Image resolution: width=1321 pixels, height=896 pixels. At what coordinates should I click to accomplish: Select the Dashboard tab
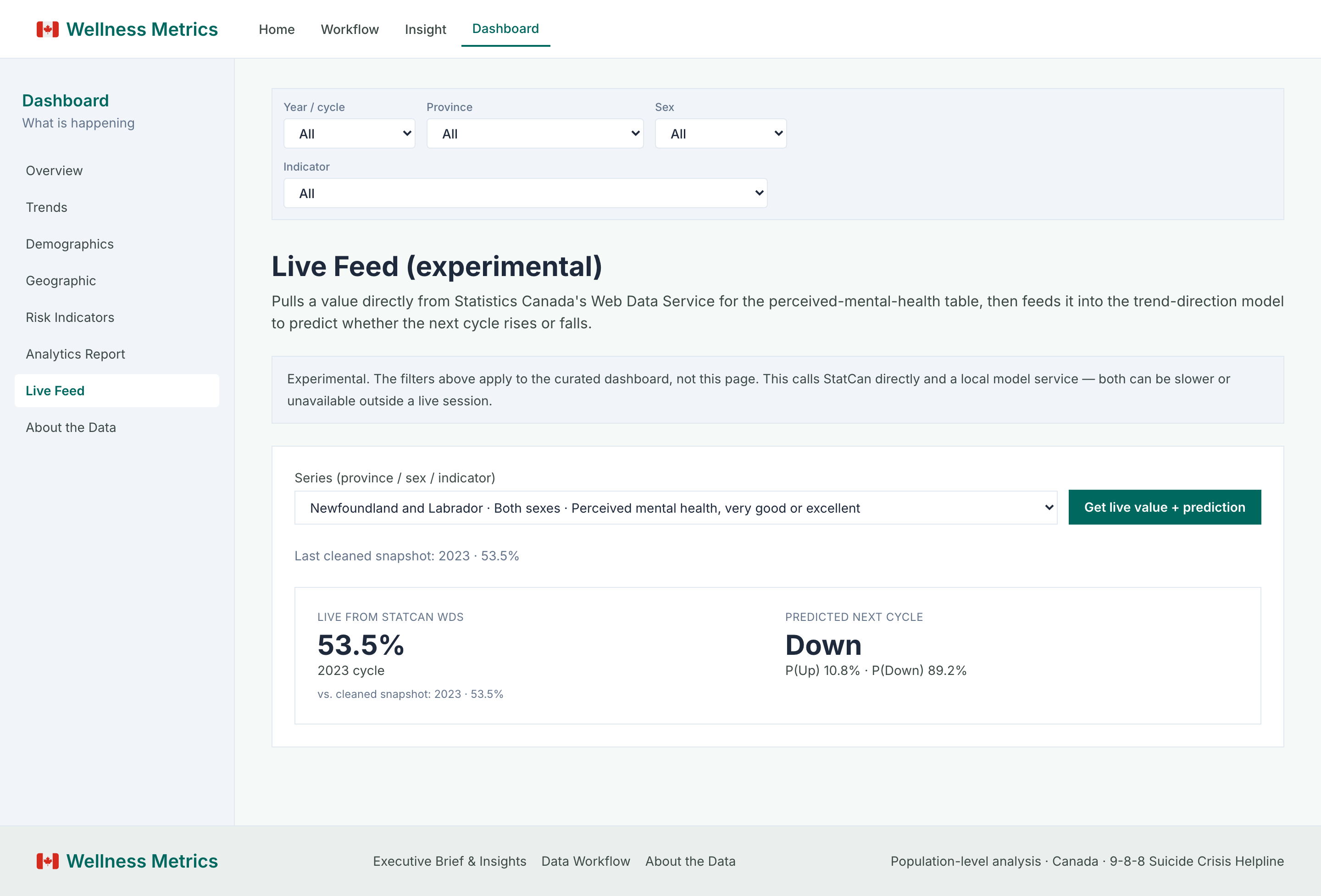coord(505,28)
